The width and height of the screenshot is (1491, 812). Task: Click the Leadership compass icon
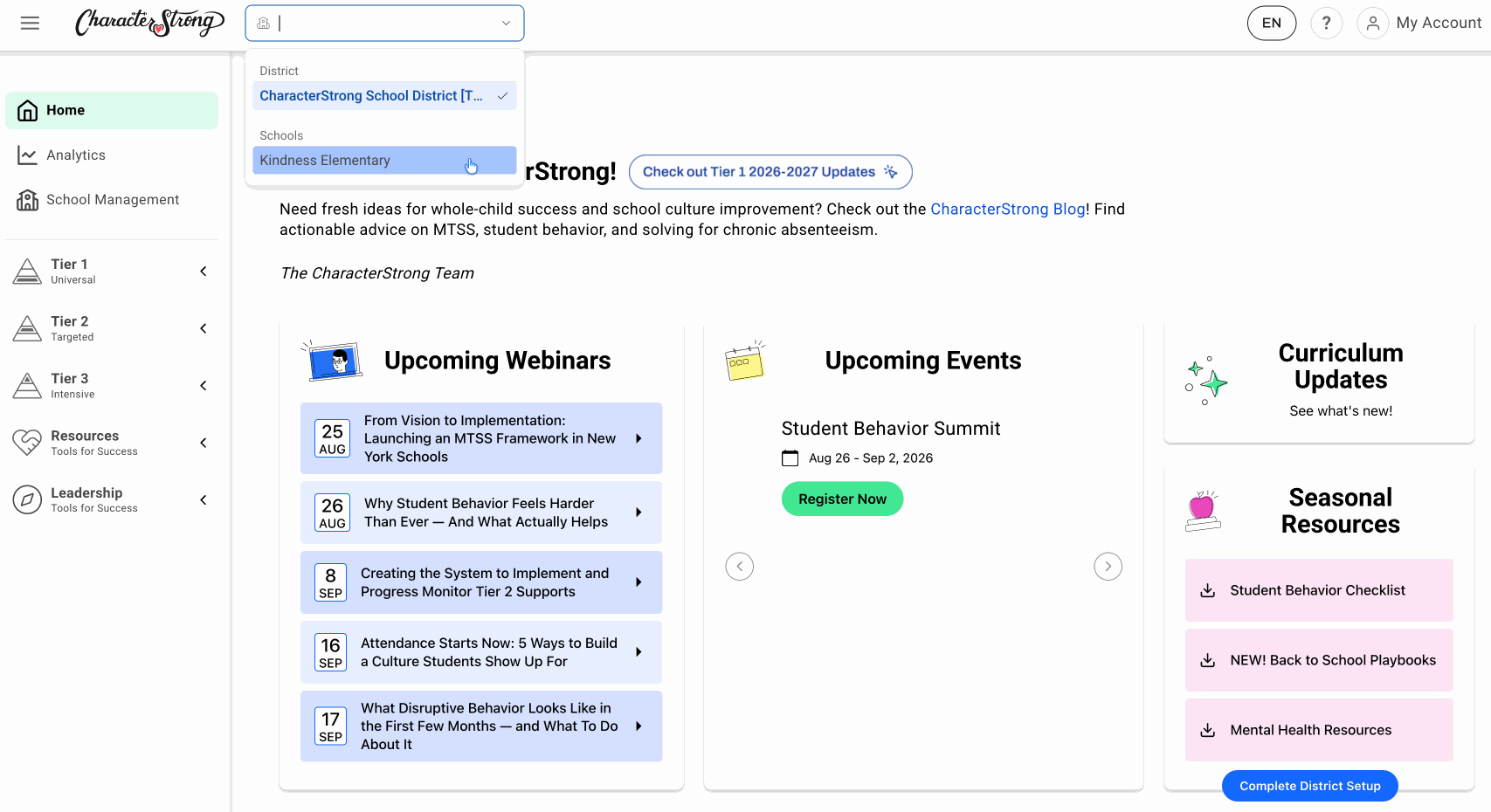(27, 499)
